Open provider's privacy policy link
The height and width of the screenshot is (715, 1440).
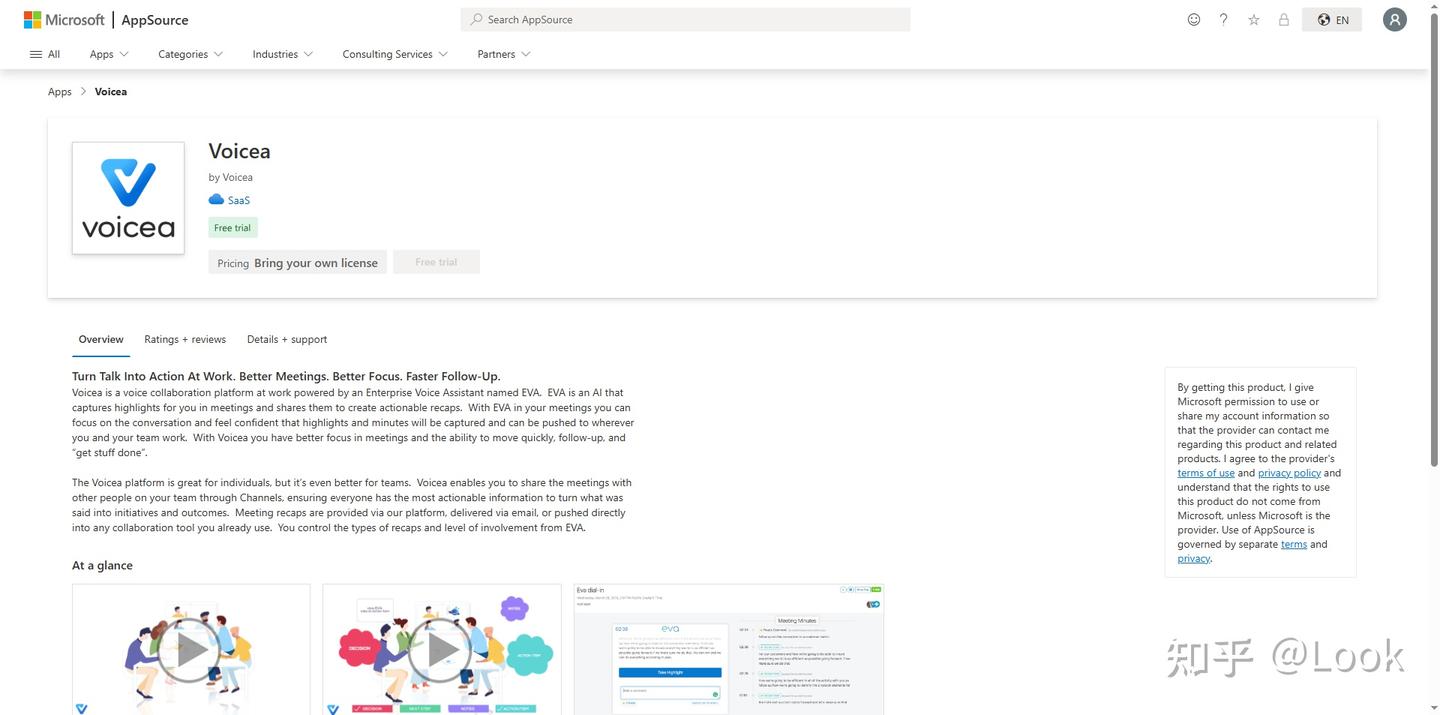pyautogui.click(x=1289, y=473)
